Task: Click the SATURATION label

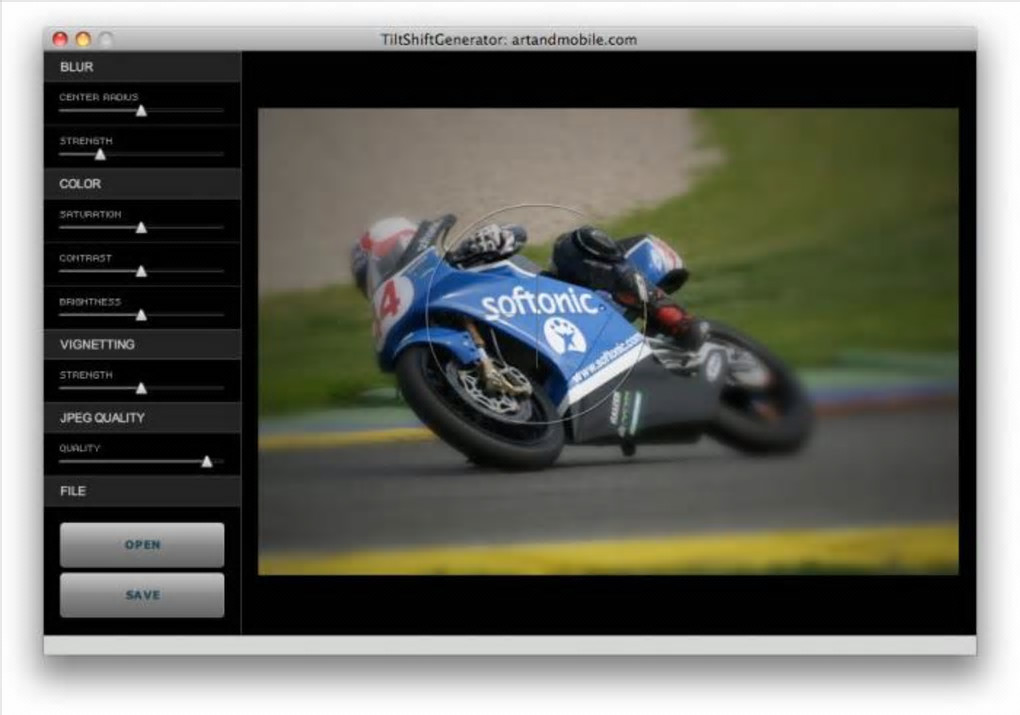Action: pyautogui.click(x=90, y=214)
